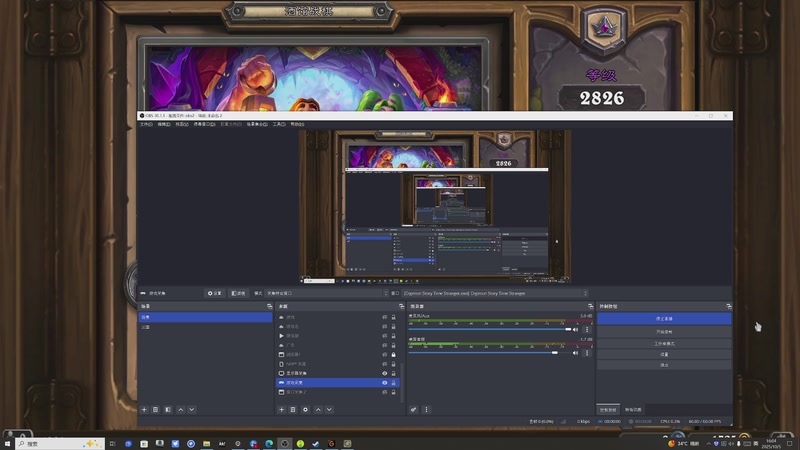Add a new scene with the plus icon in Scenes panel
Image resolution: width=800 pixels, height=450 pixels.
click(x=144, y=409)
